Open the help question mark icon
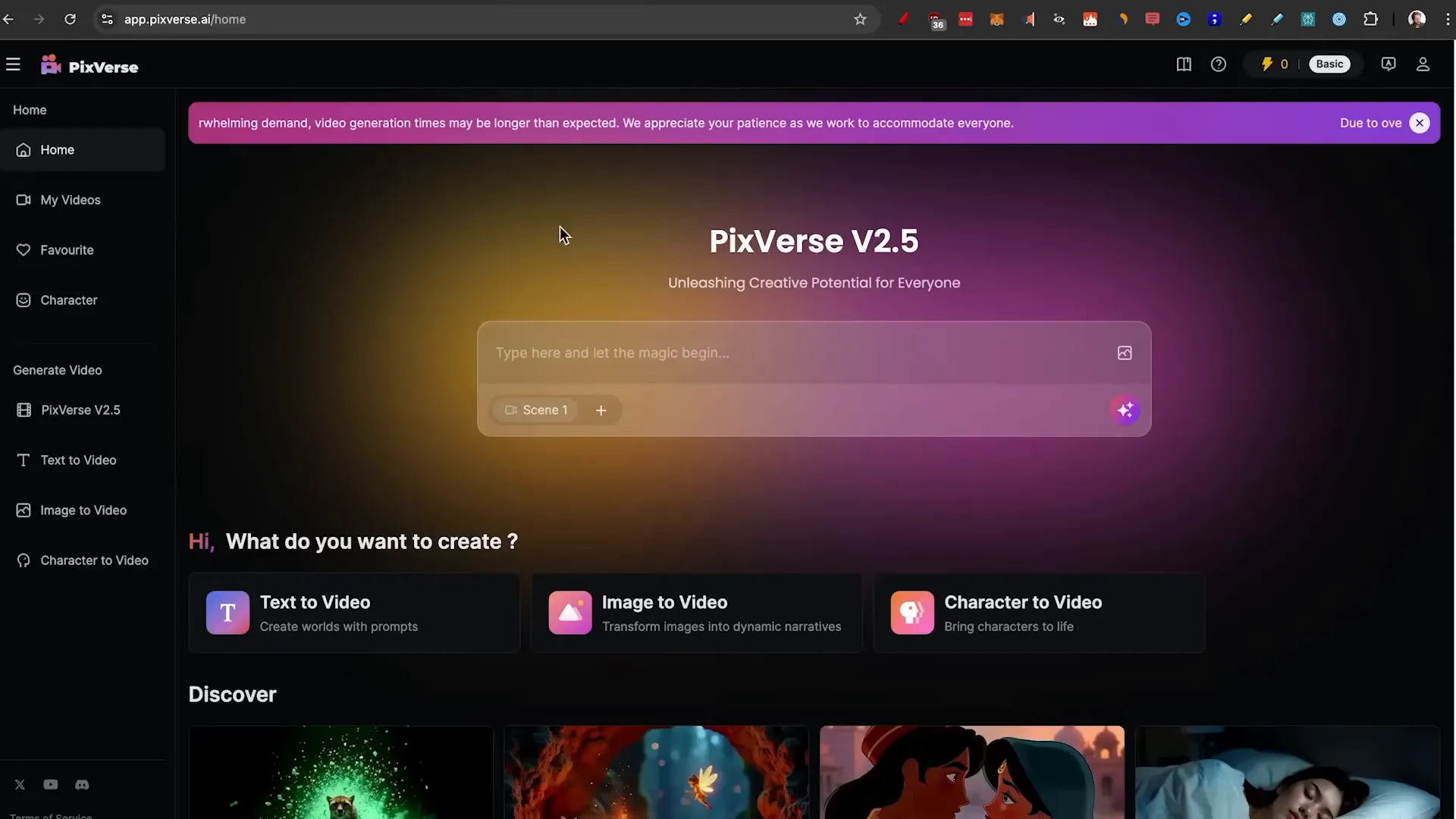The image size is (1456, 819). click(x=1219, y=64)
